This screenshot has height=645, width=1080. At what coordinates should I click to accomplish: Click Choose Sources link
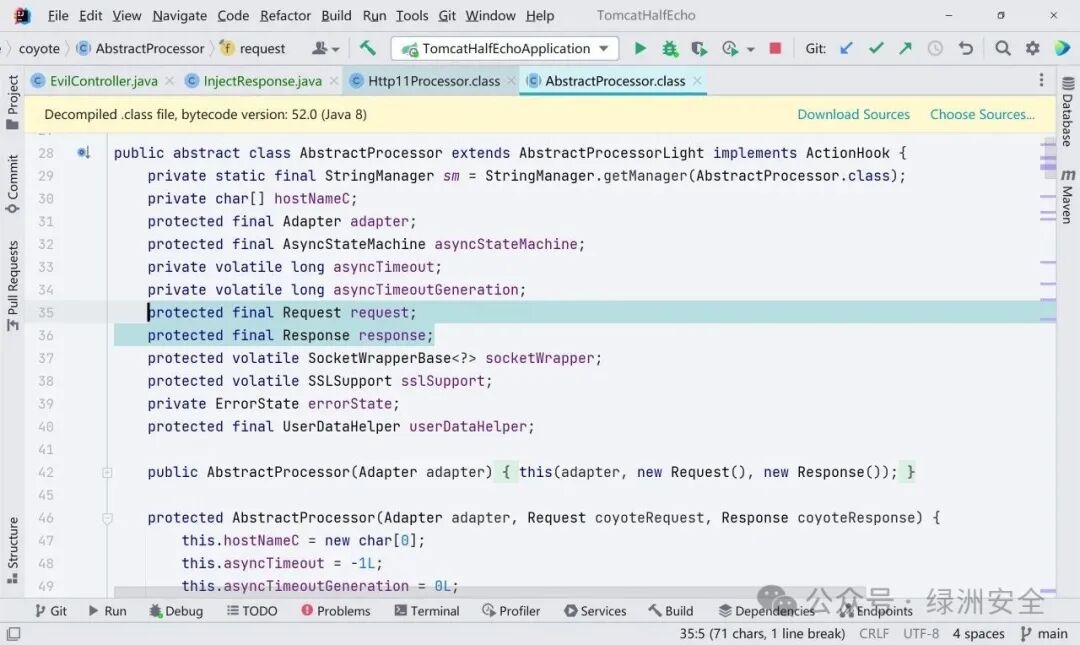click(982, 114)
